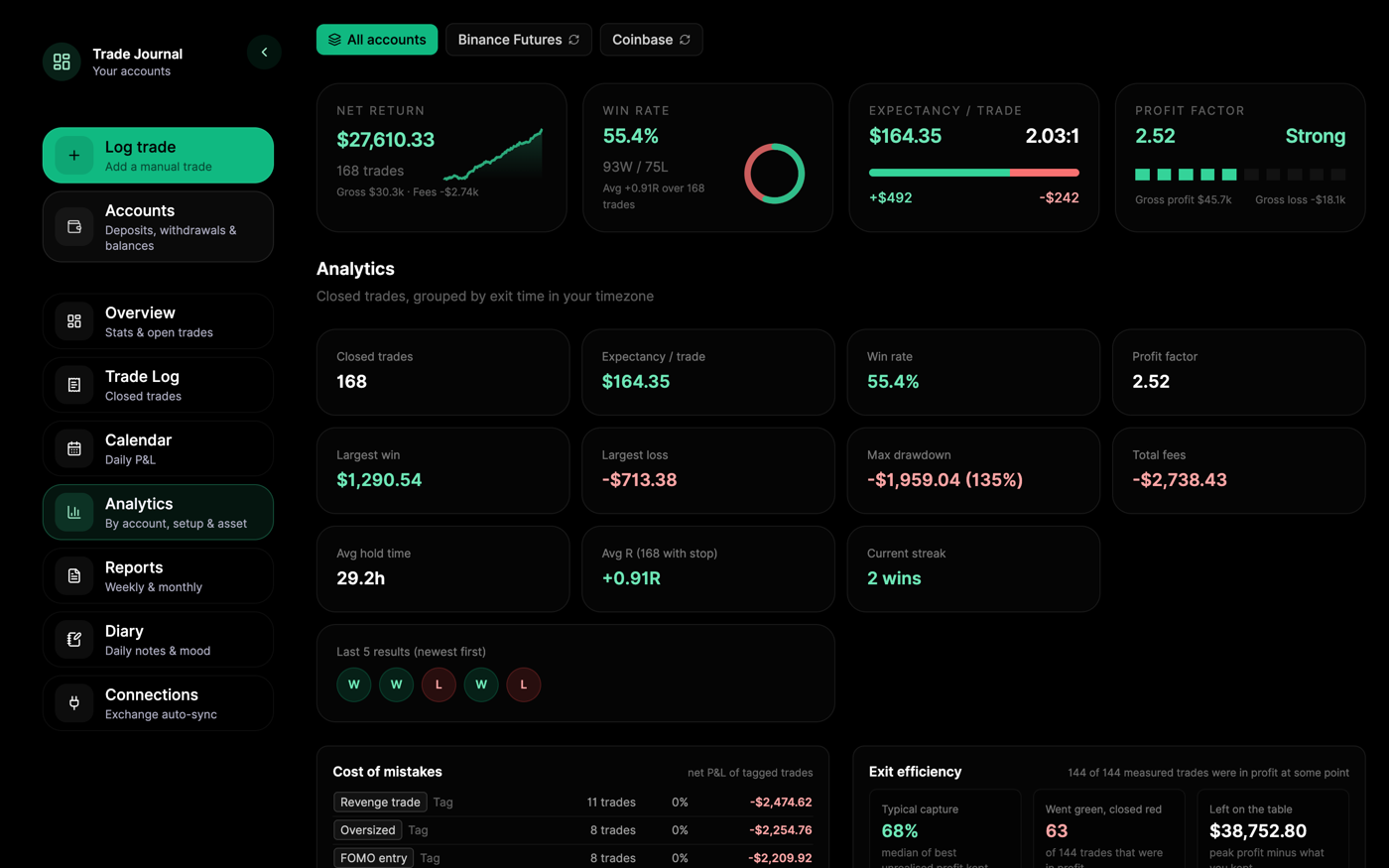
Task: Click the expectancy green-red ratio bar
Action: point(973,173)
